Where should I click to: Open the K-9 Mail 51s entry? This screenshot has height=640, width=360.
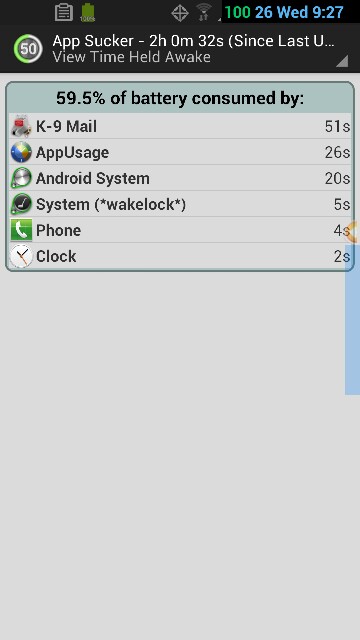180,127
